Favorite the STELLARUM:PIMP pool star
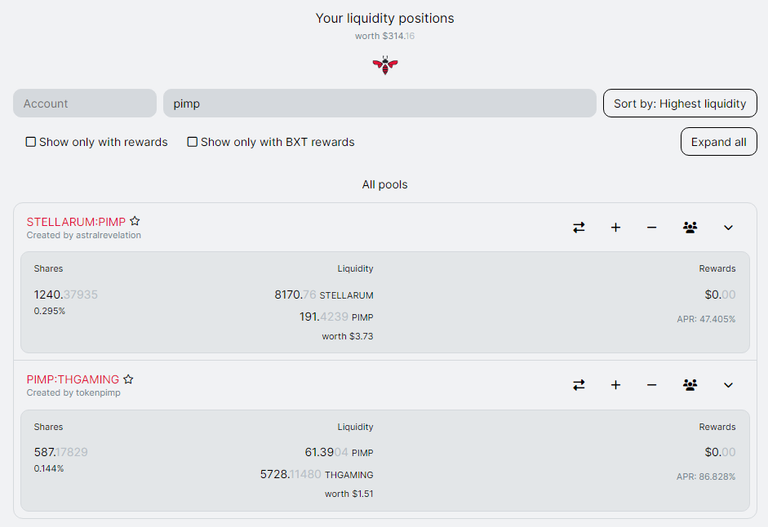Viewport: 768px width, 527px height. point(135,221)
